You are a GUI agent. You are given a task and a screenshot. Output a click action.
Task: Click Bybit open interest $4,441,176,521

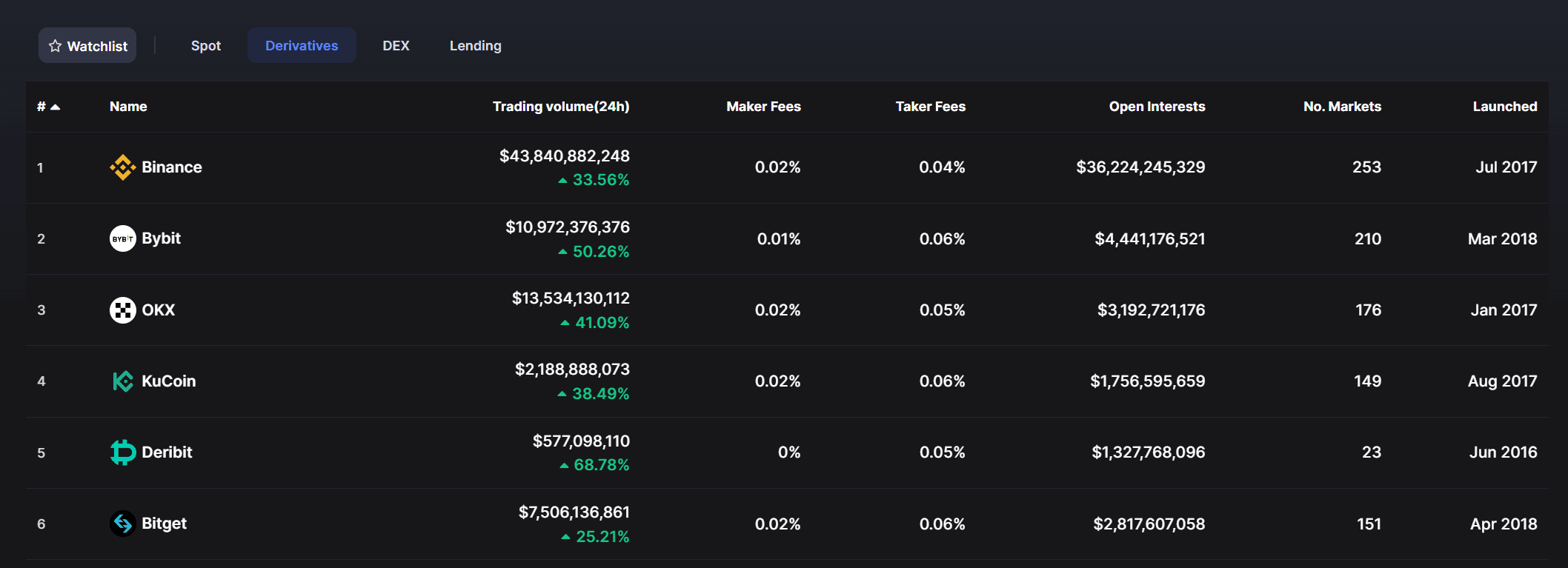coord(1150,239)
